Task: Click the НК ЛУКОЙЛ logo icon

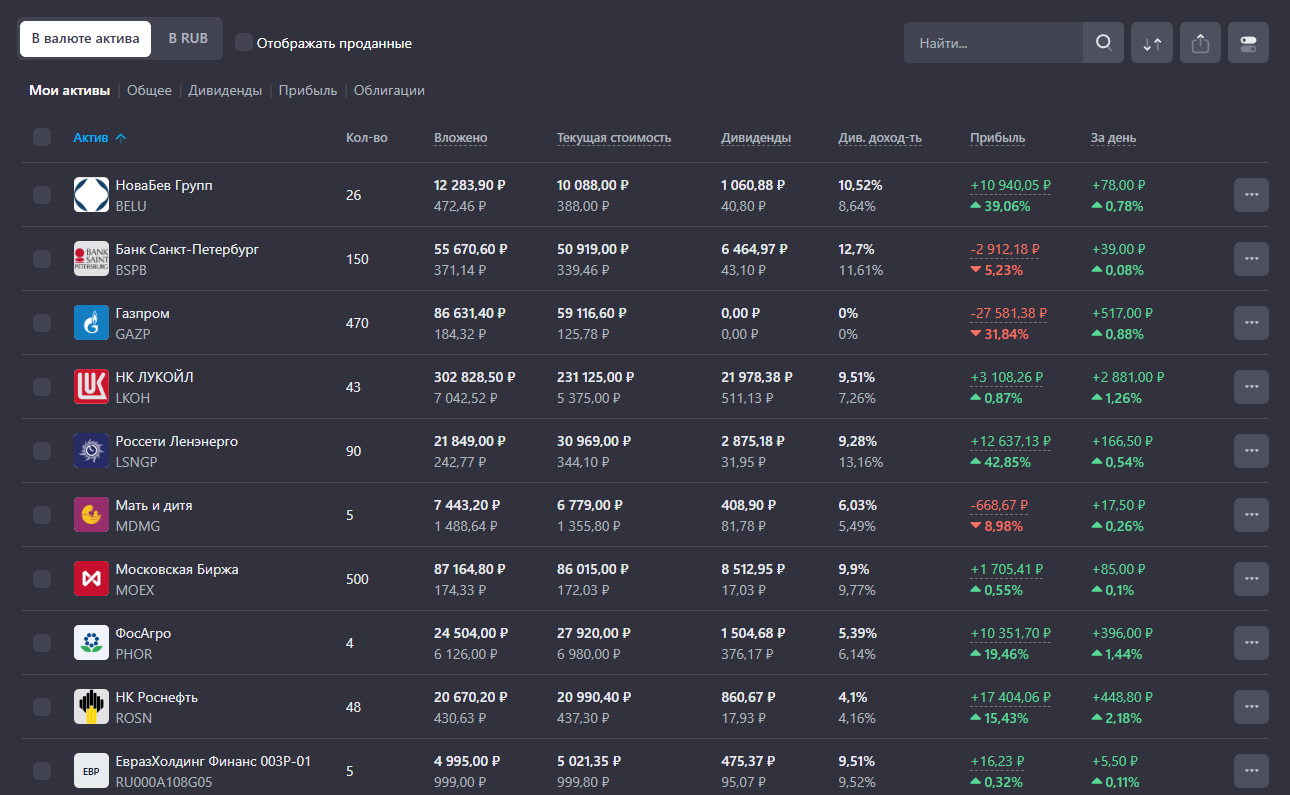Action: pos(91,387)
